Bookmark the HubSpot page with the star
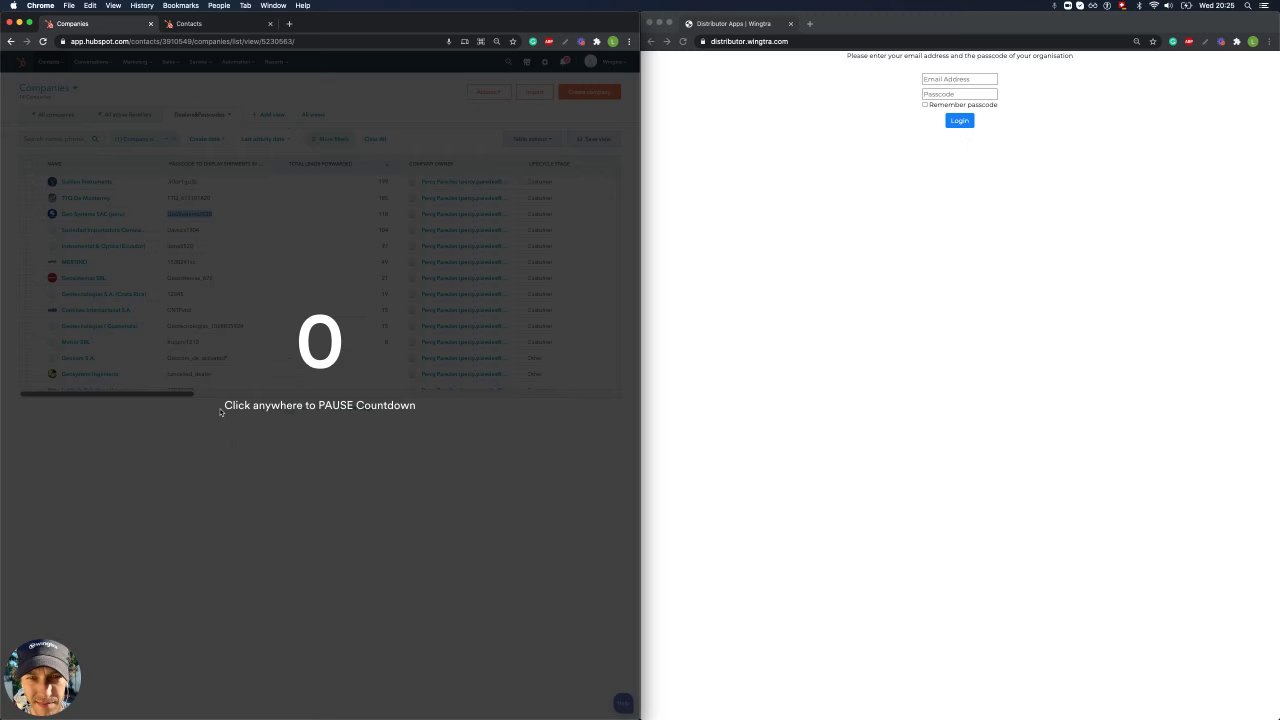 point(512,41)
